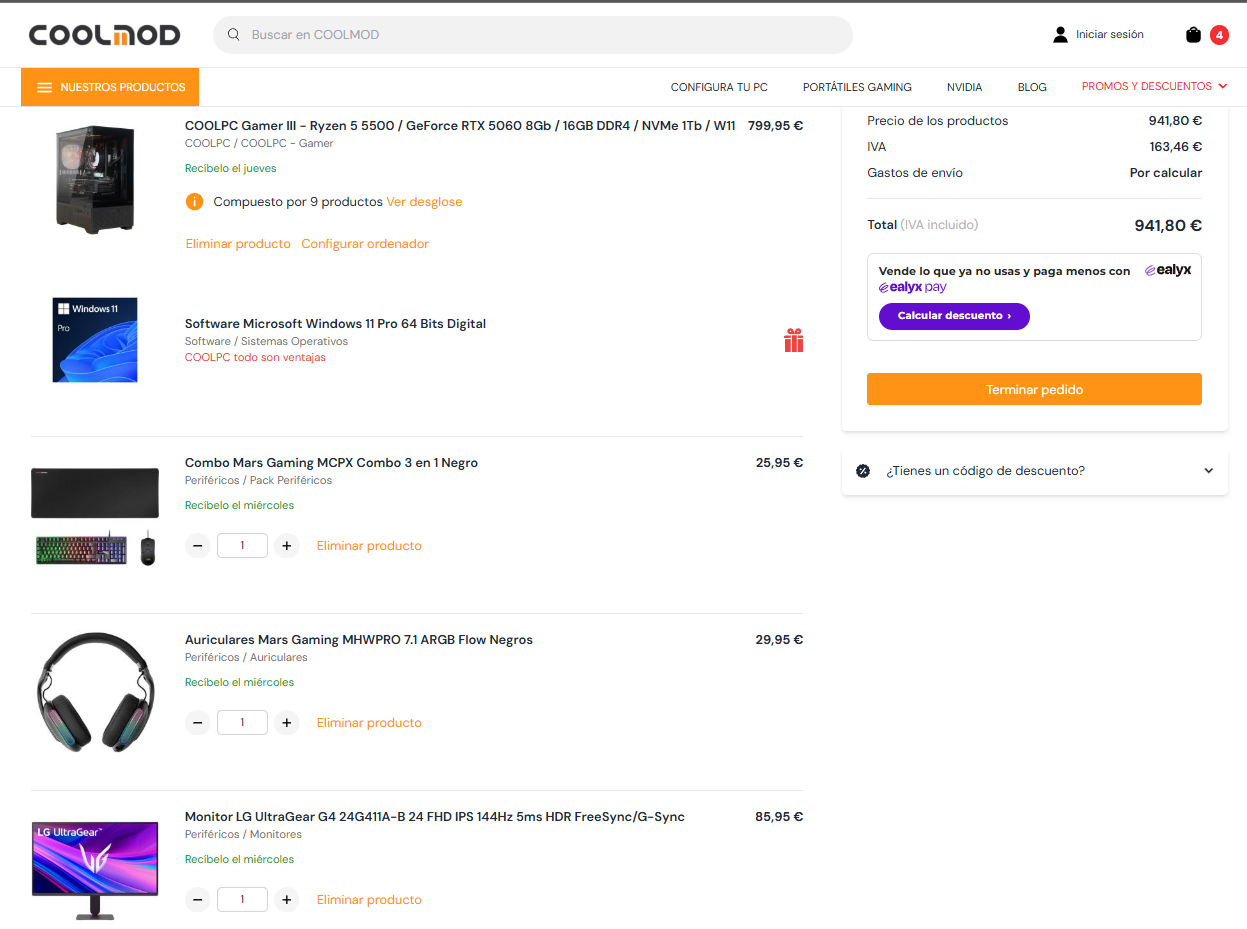This screenshot has height=929, width=1247.
Task: Click the search magnifier icon
Action: pyautogui.click(x=234, y=35)
